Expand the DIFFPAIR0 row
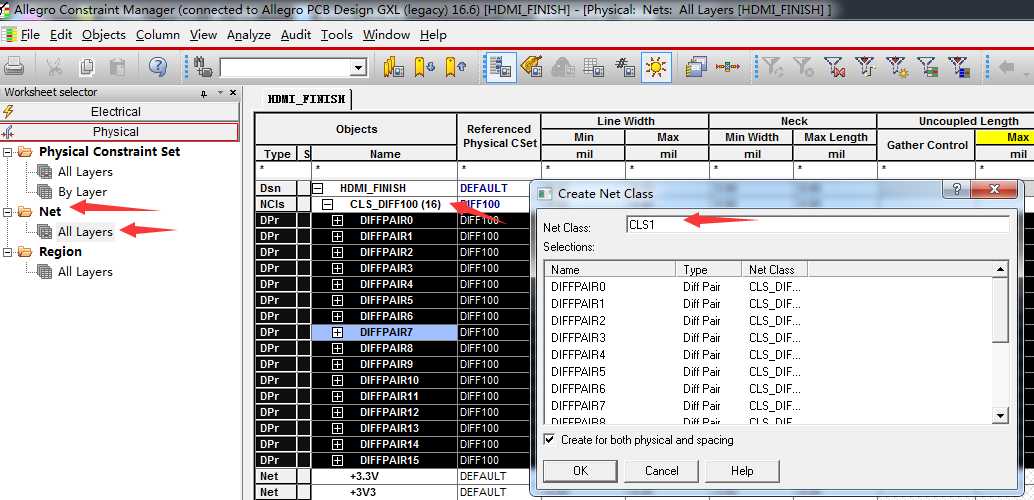Viewport: 1034px width, 500px height. [338, 220]
